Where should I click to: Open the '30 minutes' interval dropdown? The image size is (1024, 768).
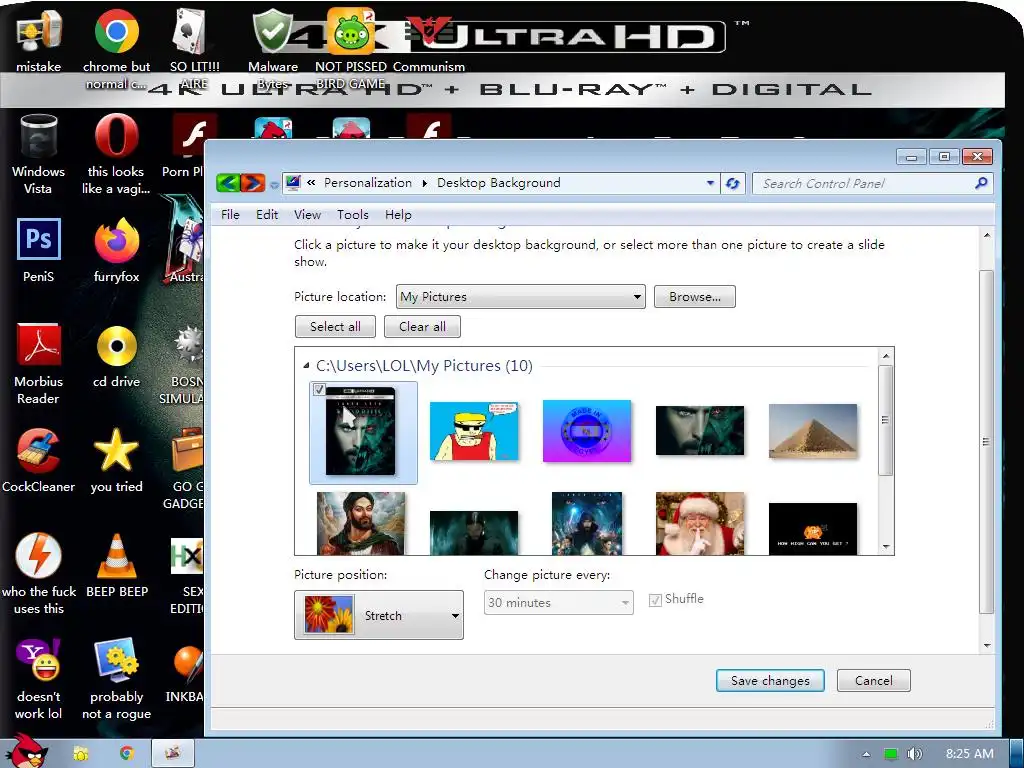coord(558,603)
